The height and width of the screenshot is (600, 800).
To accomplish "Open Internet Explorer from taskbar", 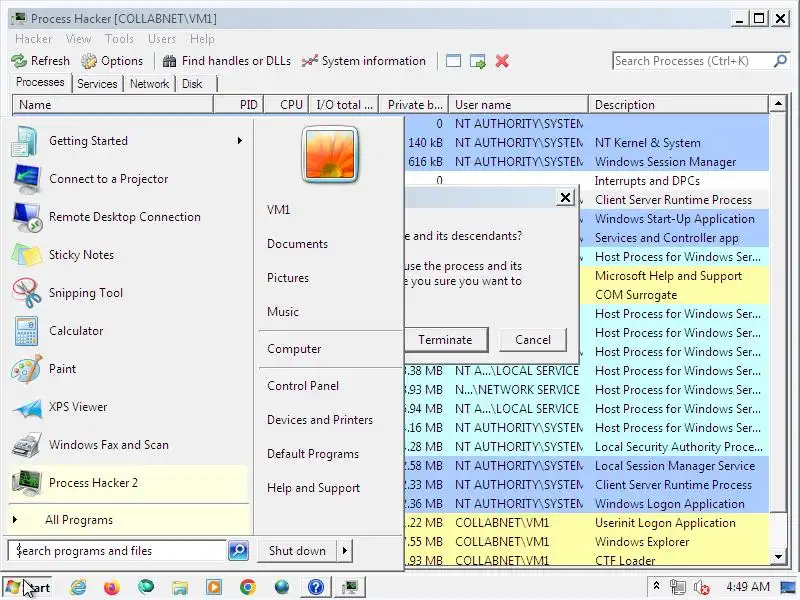I will [78, 587].
